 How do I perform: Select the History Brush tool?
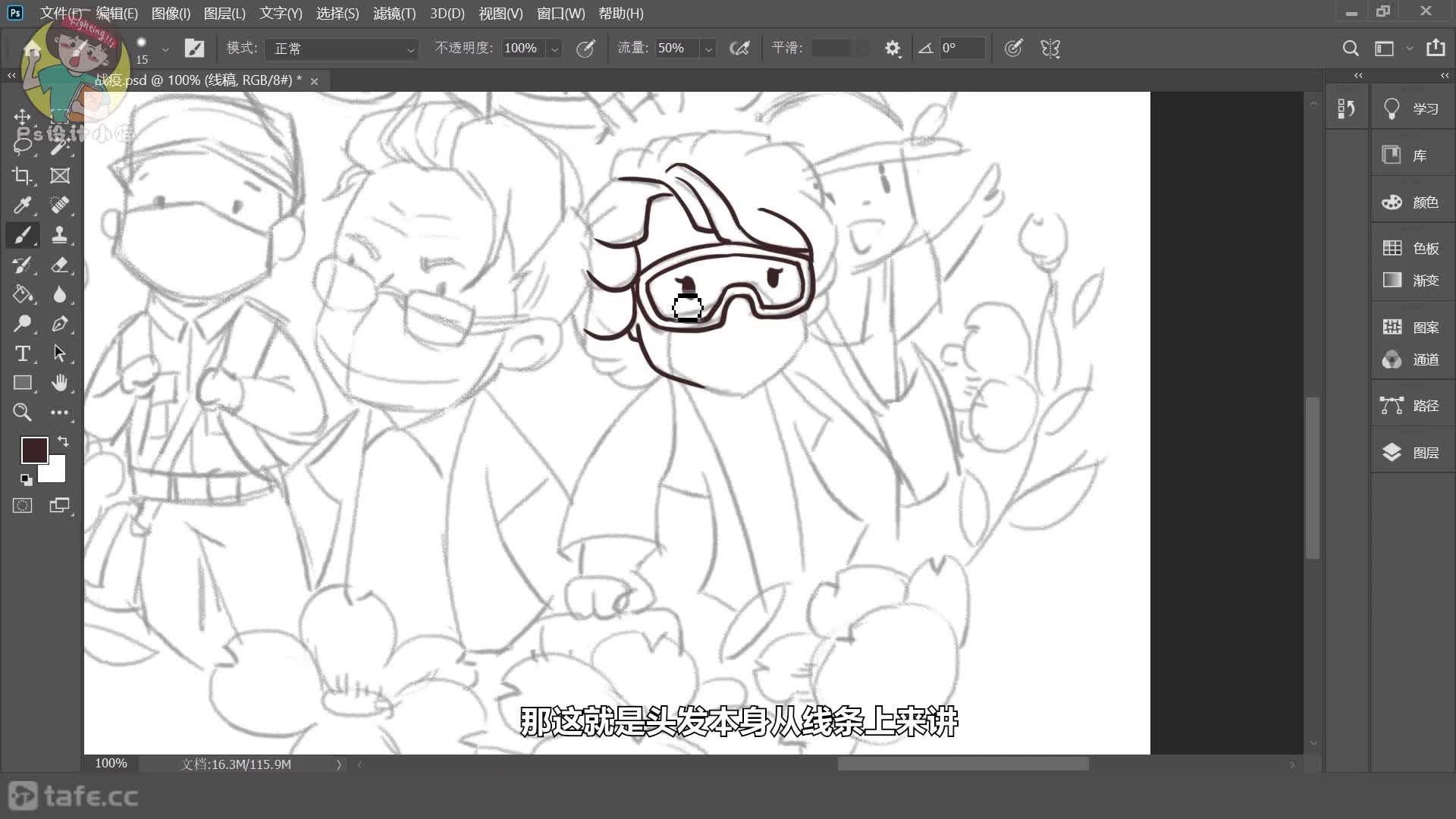coord(22,264)
